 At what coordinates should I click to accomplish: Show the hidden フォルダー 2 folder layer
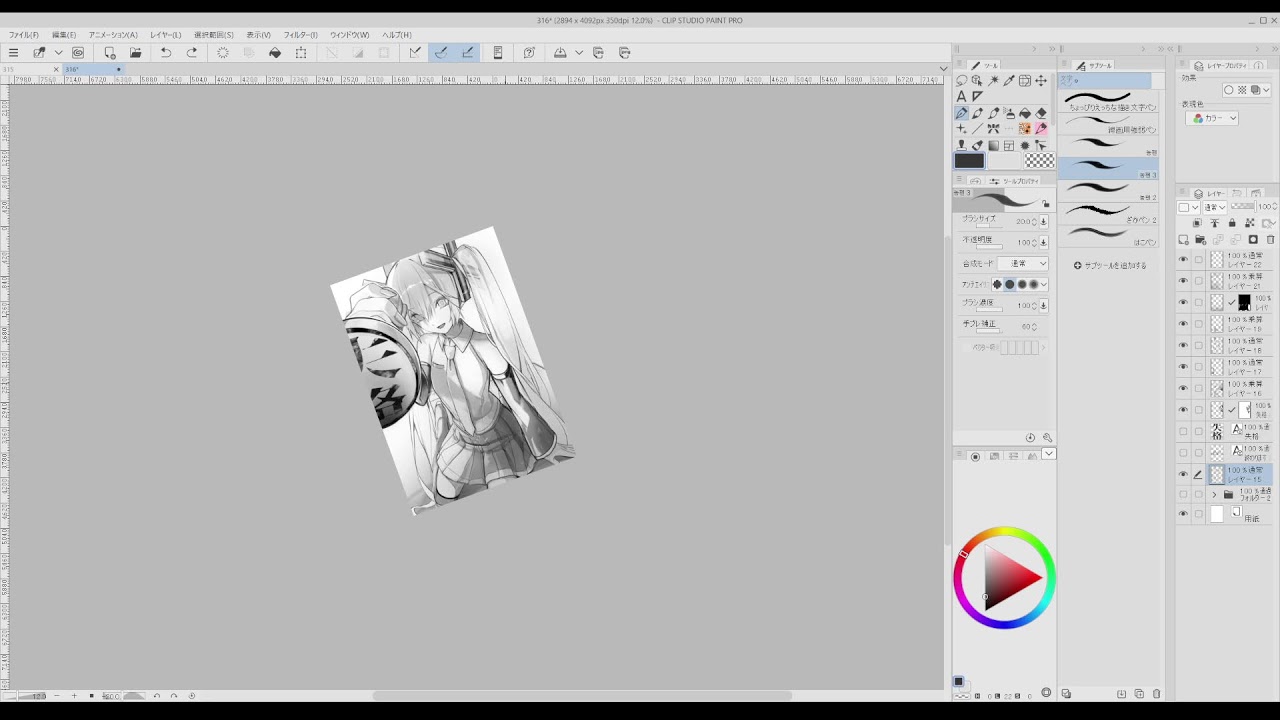(x=1183, y=495)
